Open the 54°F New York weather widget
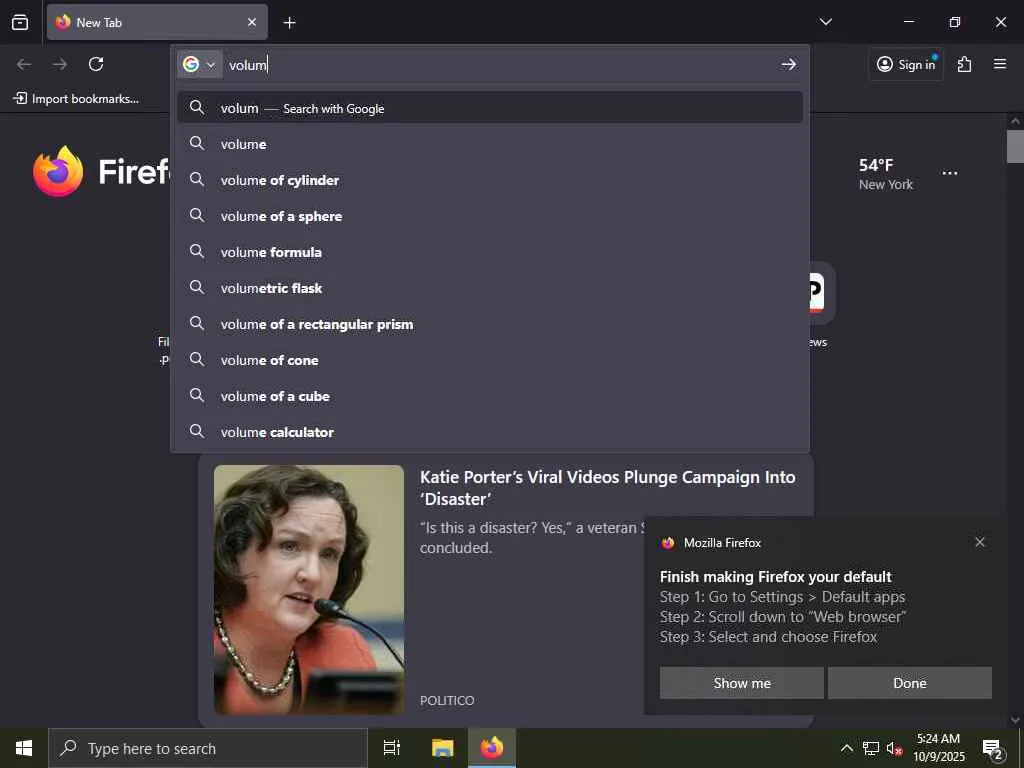The image size is (1024, 768). tap(885, 174)
